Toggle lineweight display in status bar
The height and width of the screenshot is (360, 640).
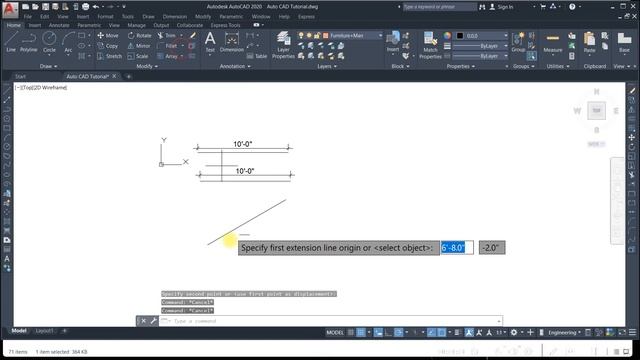(x=458, y=332)
